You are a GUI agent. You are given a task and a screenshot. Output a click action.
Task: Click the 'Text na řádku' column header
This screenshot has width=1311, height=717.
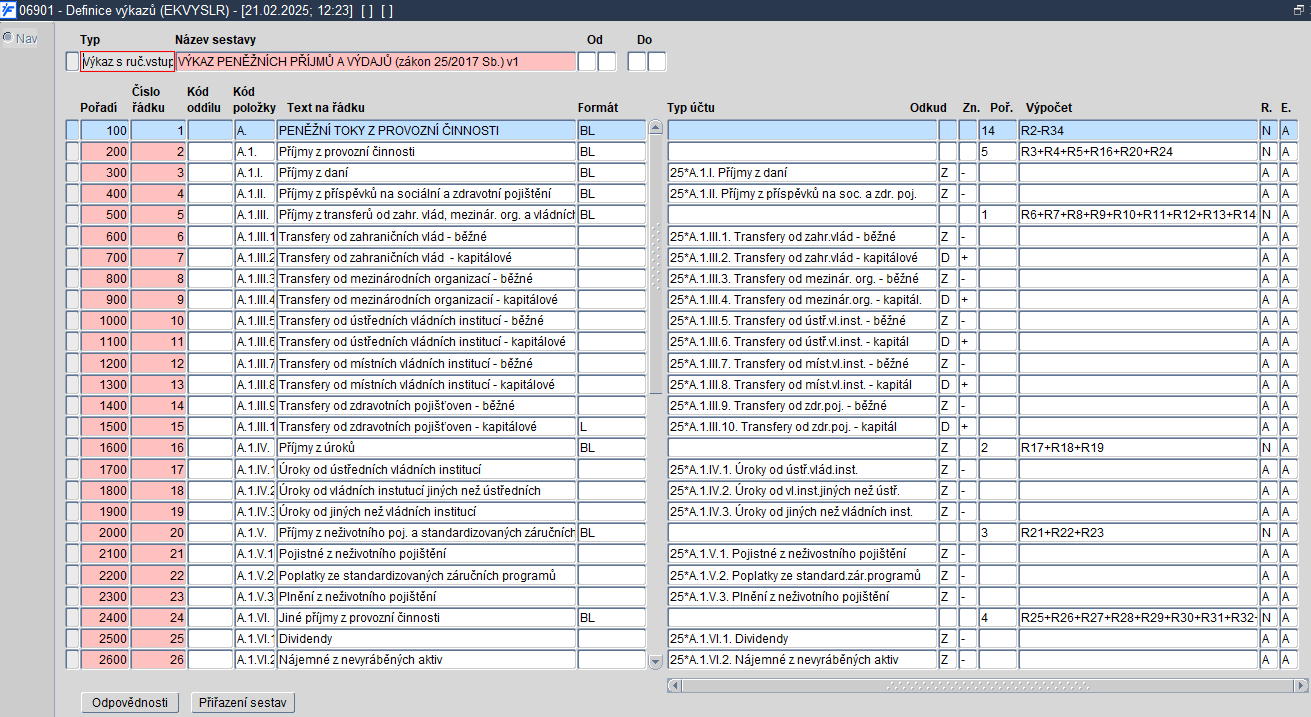325,107
